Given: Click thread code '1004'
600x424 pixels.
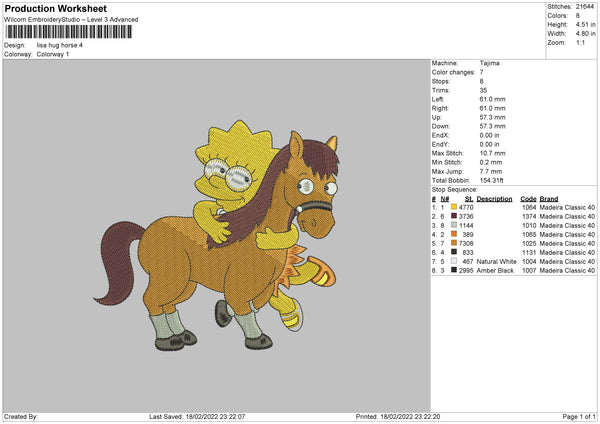Looking at the screenshot, I should 529,261.
